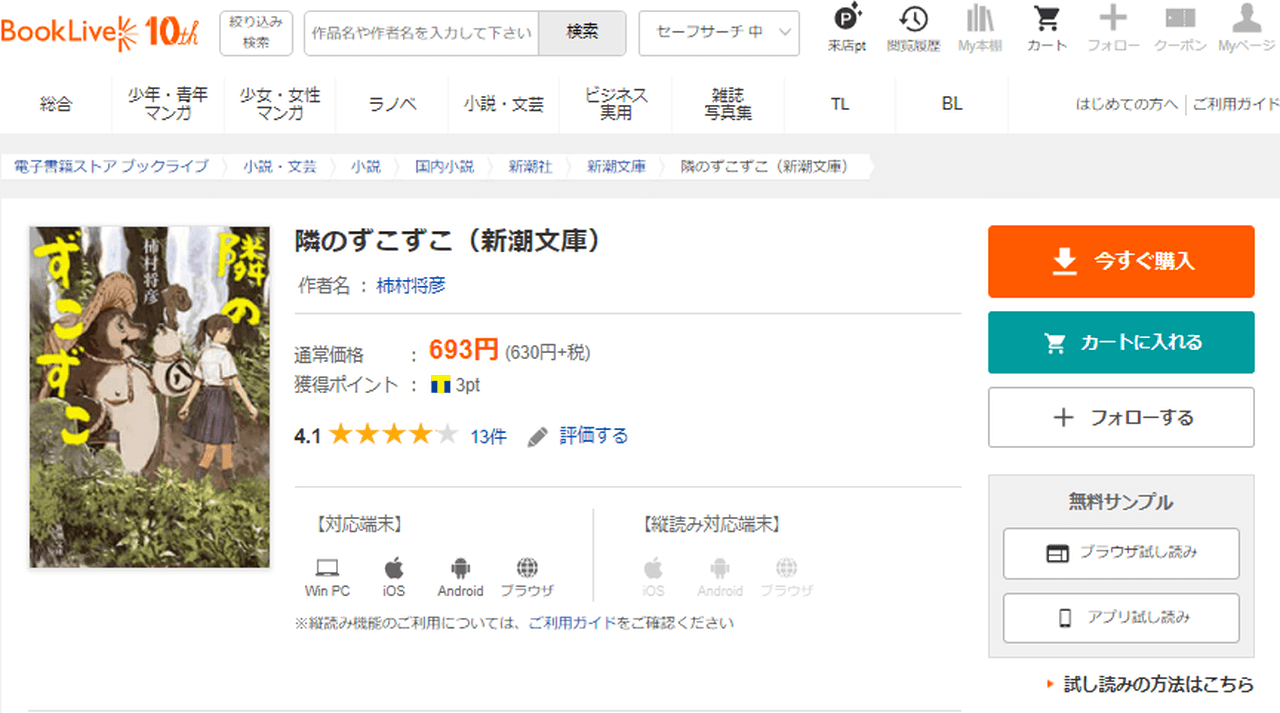The image size is (1280, 713).
Task: Click the book cover thumbnail
Action: pos(150,397)
